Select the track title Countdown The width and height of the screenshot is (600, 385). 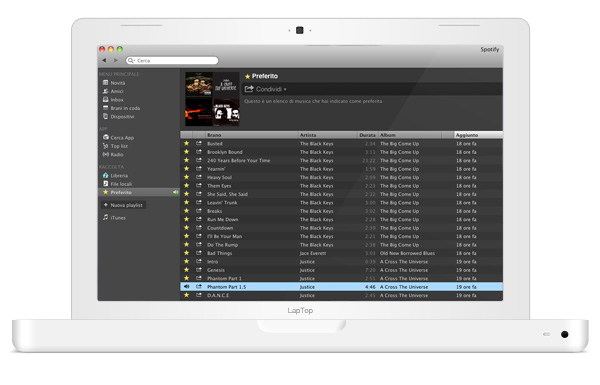point(220,228)
